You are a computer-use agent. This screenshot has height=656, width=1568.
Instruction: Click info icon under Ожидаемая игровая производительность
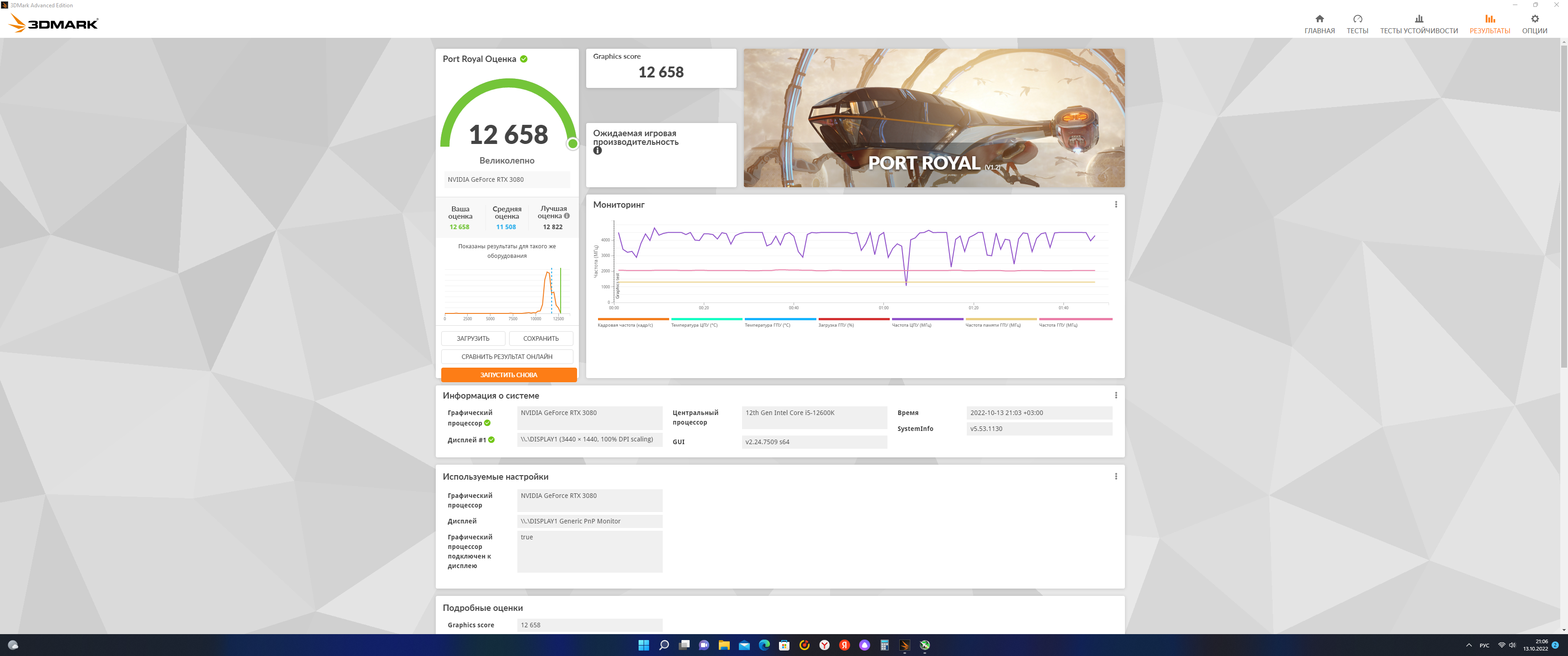point(597,151)
